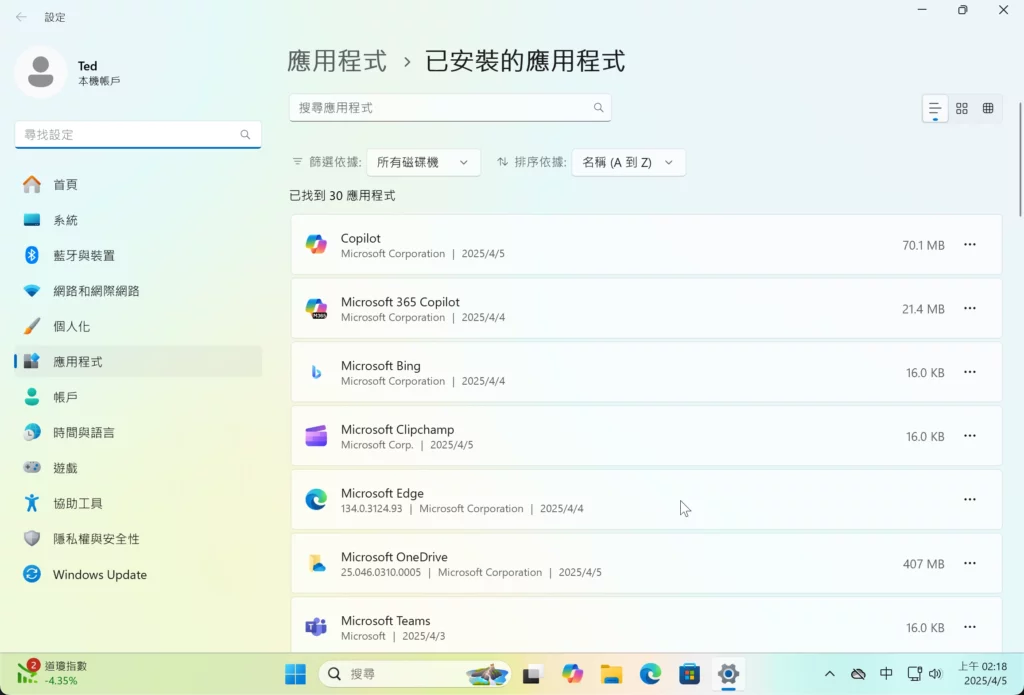1024x695 pixels.
Task: Select the tile view layout icon
Action: point(962,108)
